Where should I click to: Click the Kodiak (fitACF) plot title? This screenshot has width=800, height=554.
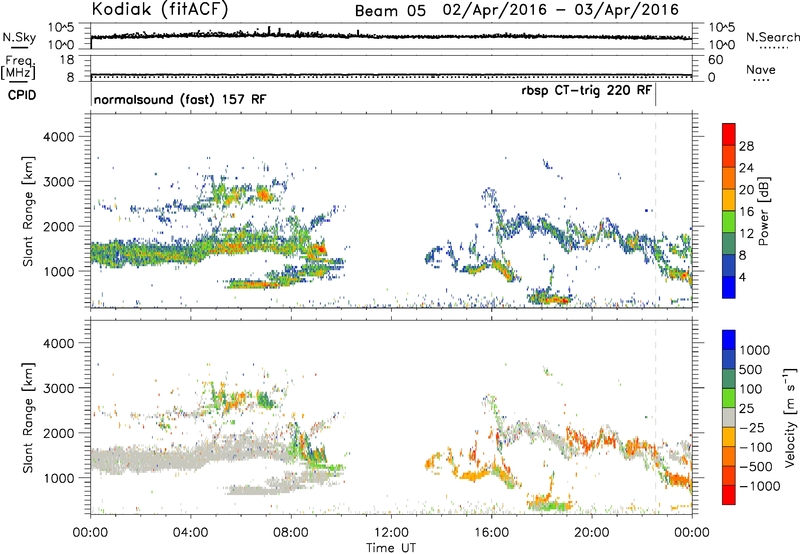pos(160,10)
